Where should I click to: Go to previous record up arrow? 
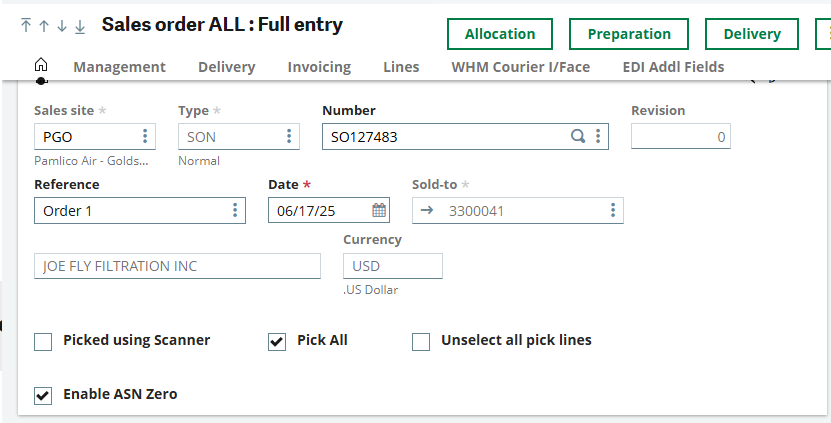(x=44, y=26)
